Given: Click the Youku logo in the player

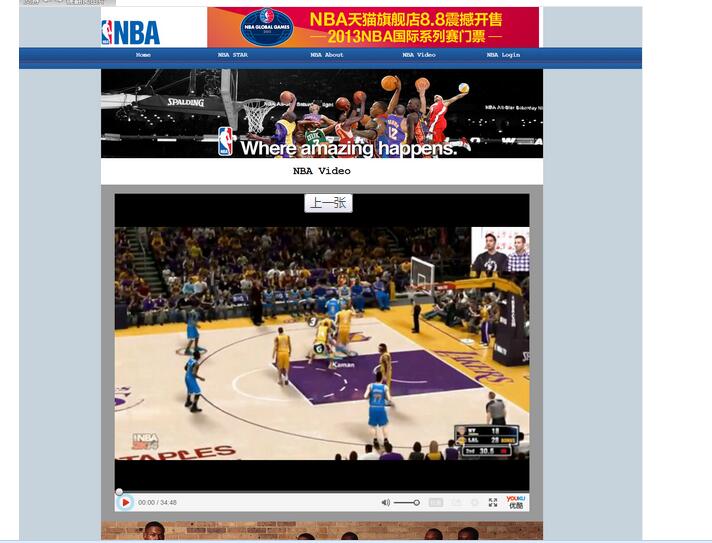Looking at the screenshot, I should (x=515, y=502).
